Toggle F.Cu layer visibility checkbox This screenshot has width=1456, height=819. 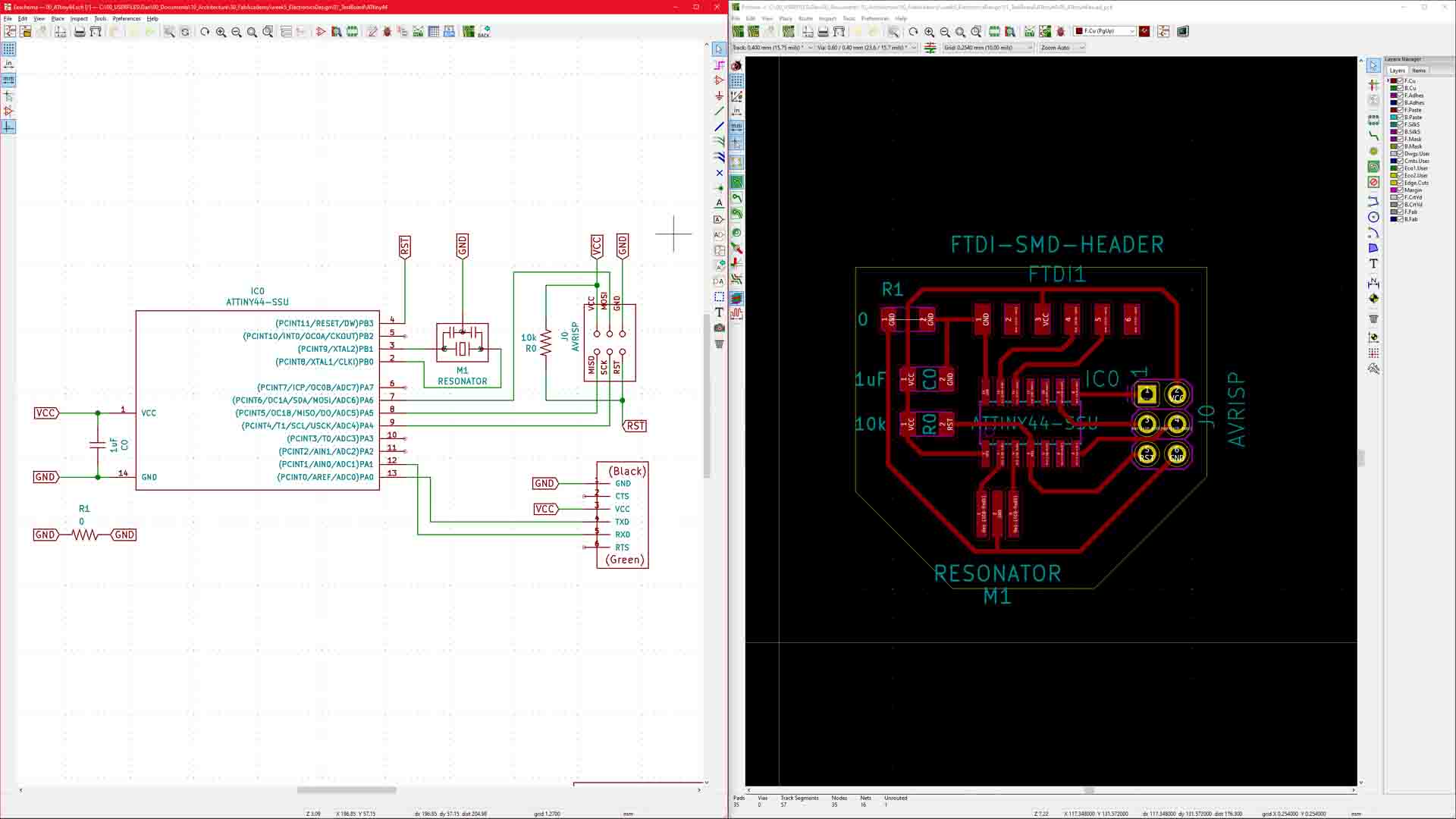1401,80
